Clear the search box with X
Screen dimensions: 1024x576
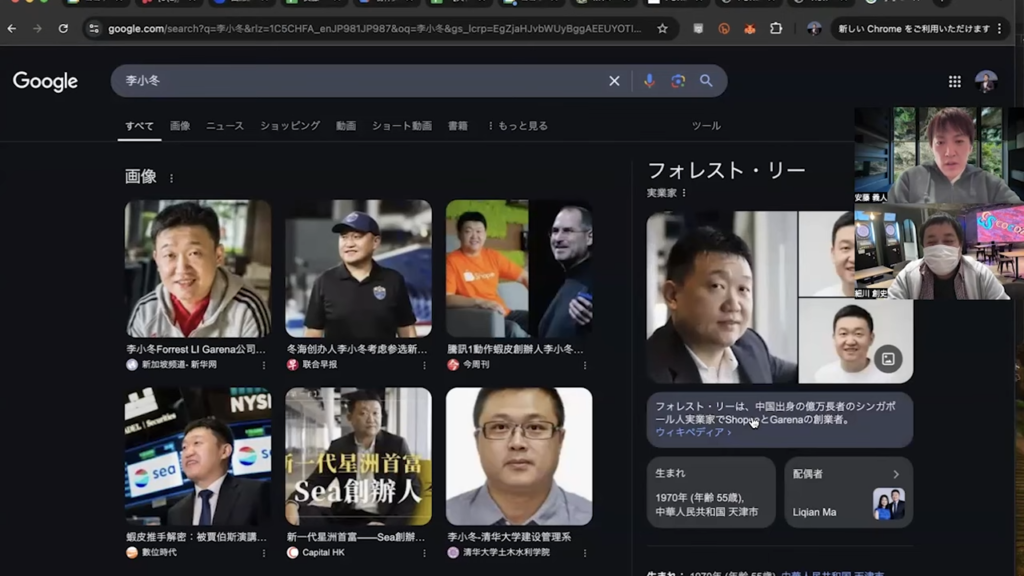(614, 81)
